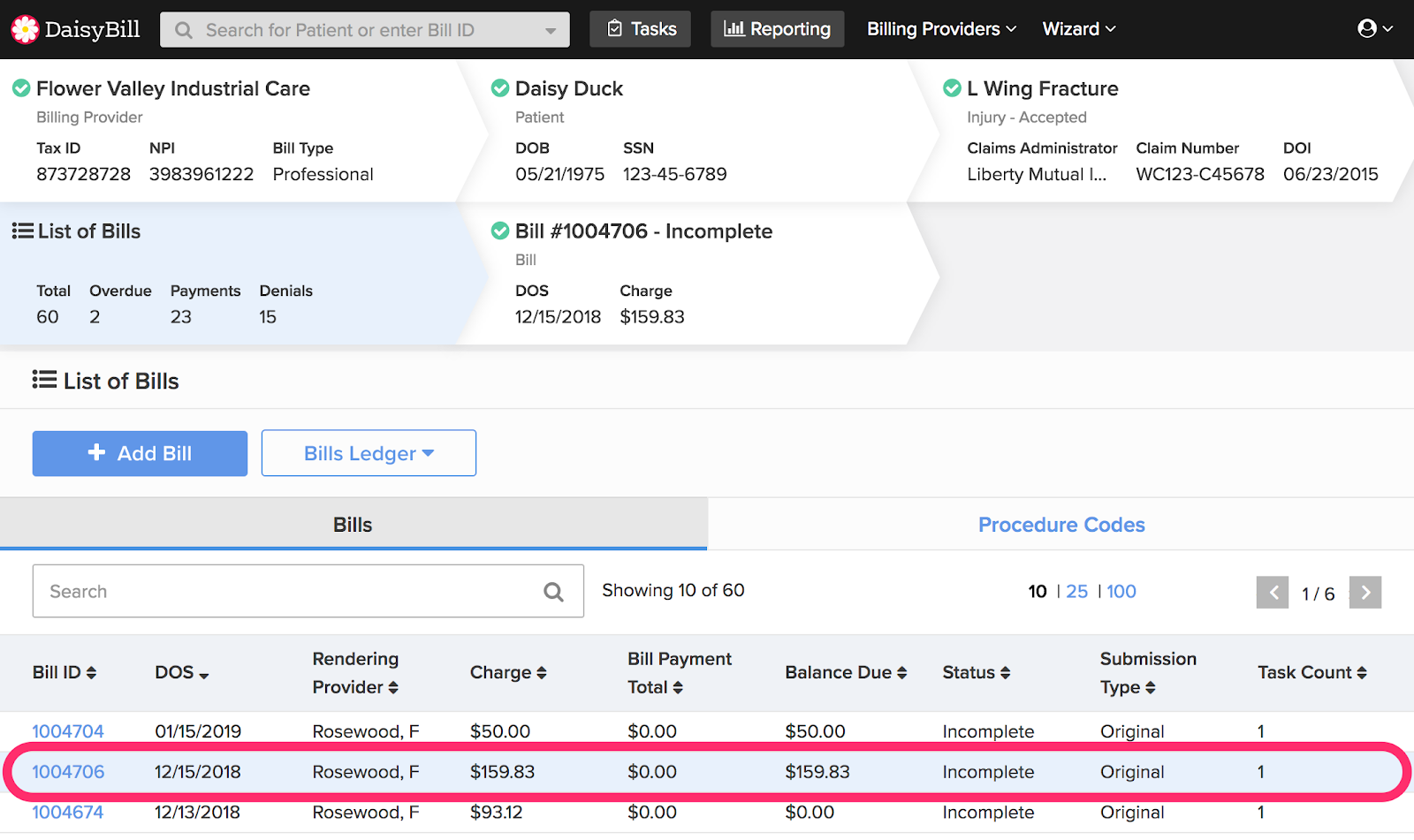Image resolution: width=1414 pixels, height=840 pixels.
Task: Switch to the Procedure Codes tab
Action: [1061, 525]
